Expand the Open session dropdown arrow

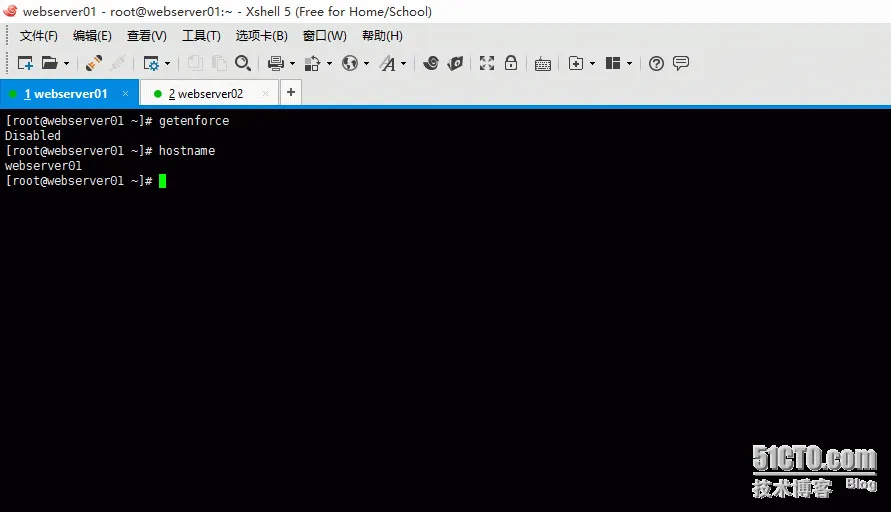pos(66,64)
